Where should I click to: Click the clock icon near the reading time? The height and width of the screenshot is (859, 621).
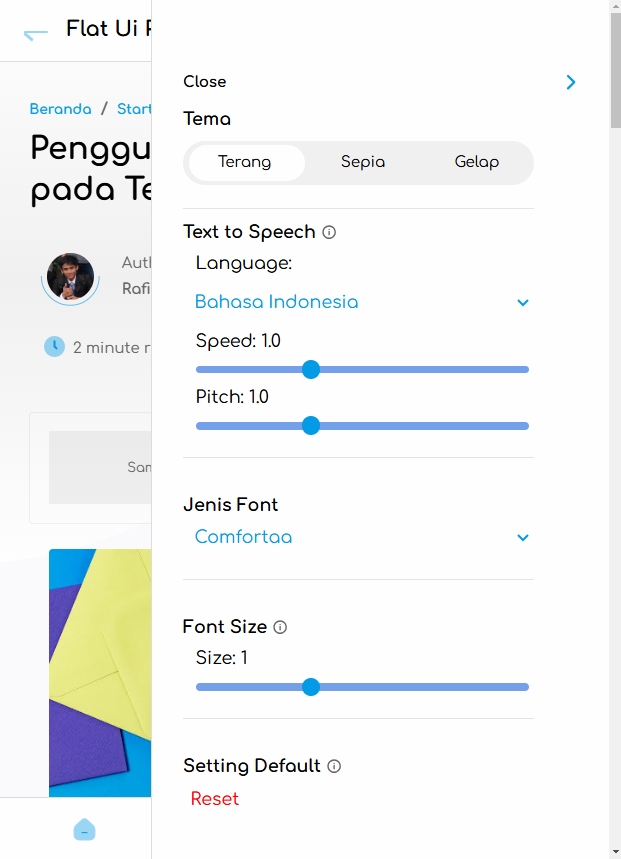tap(53, 347)
